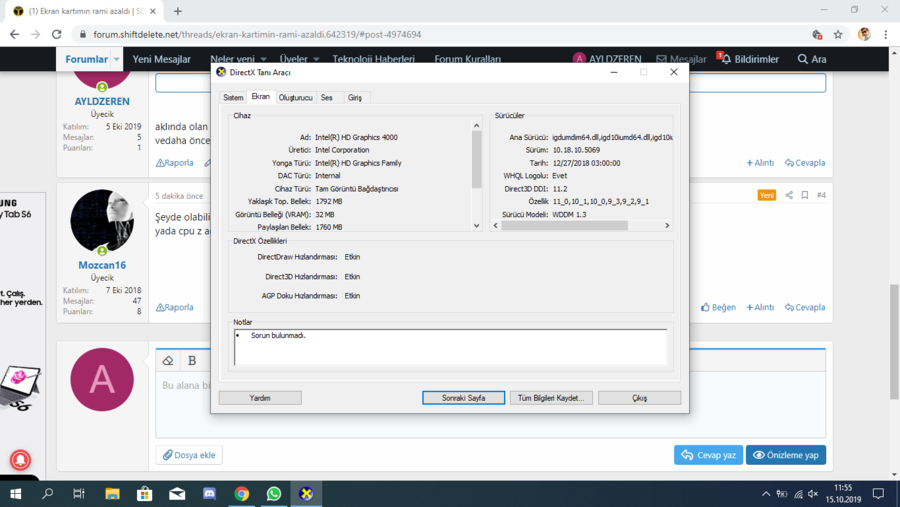Click the Sonraki Sayfa button
Screen dimensions: 900x507
(463, 398)
